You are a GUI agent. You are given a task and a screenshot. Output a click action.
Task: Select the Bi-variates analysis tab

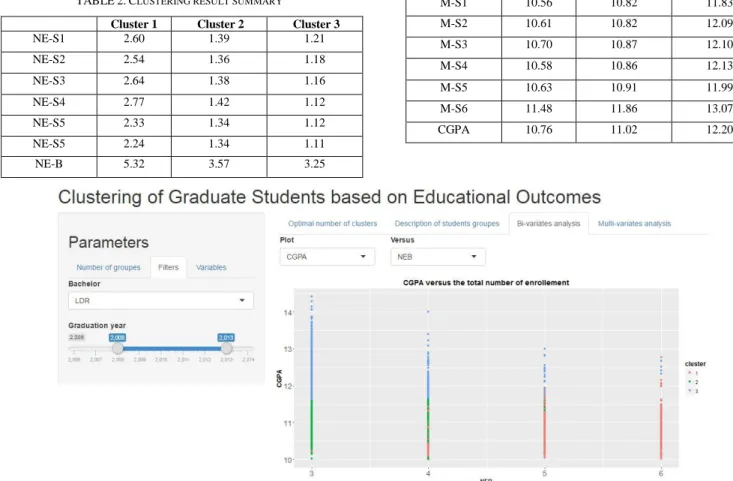(548, 223)
